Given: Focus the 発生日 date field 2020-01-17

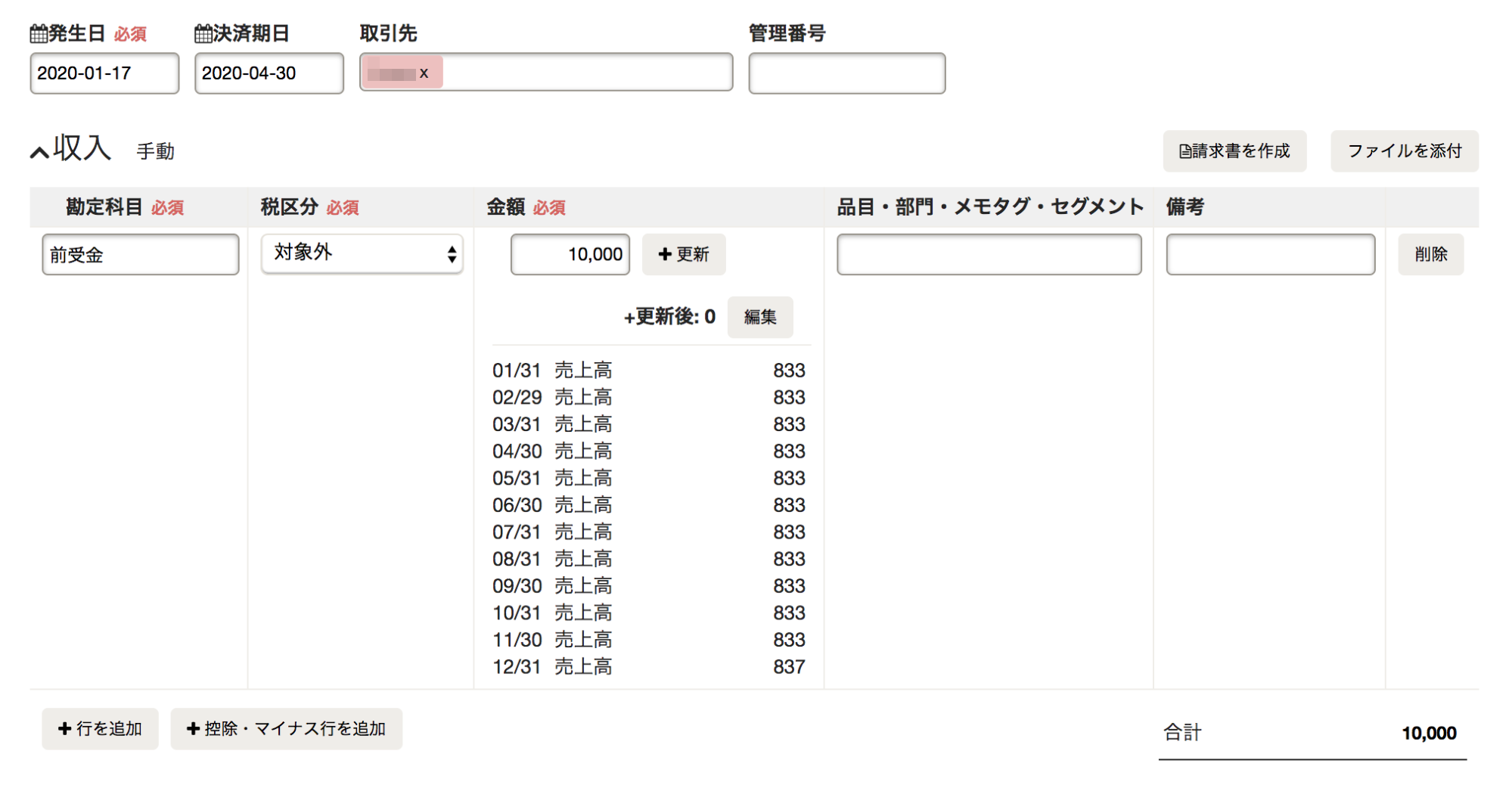Looking at the screenshot, I should (104, 73).
